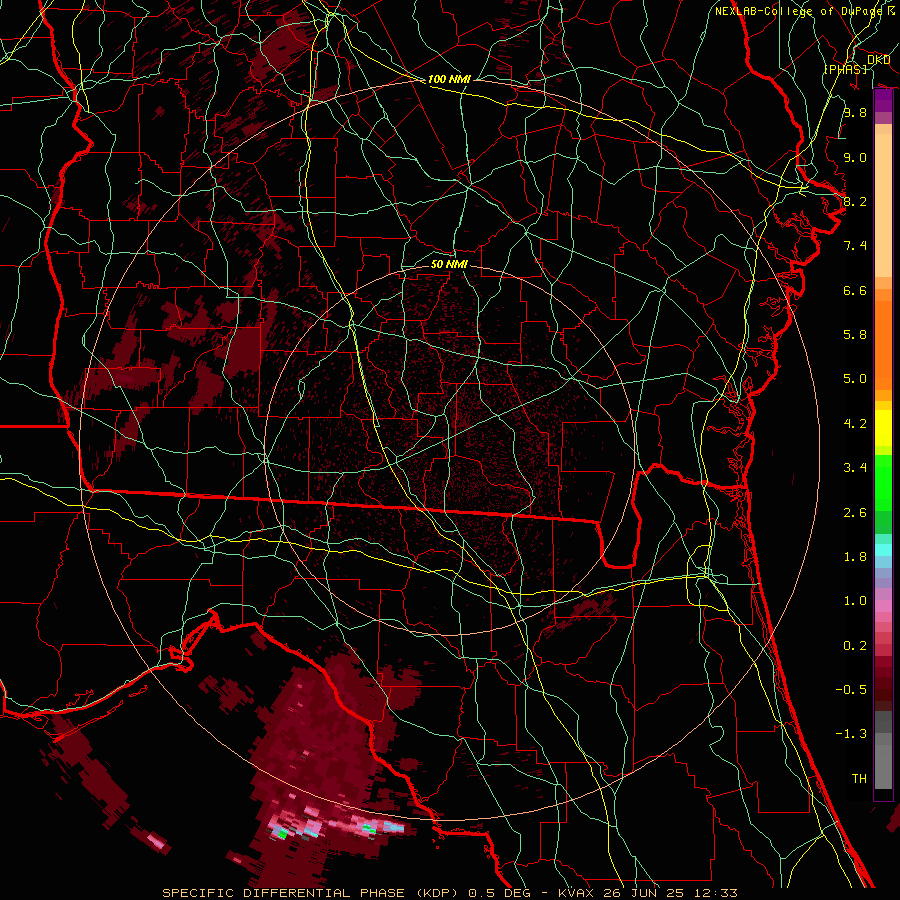Click the 8.2 legend value

coord(855,201)
